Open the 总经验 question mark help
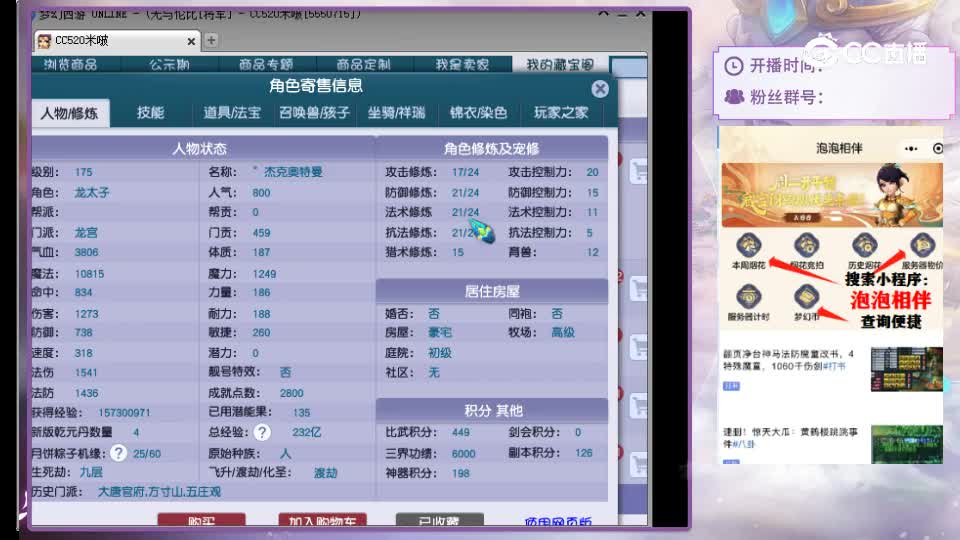The width and height of the screenshot is (960, 540). 262,432
